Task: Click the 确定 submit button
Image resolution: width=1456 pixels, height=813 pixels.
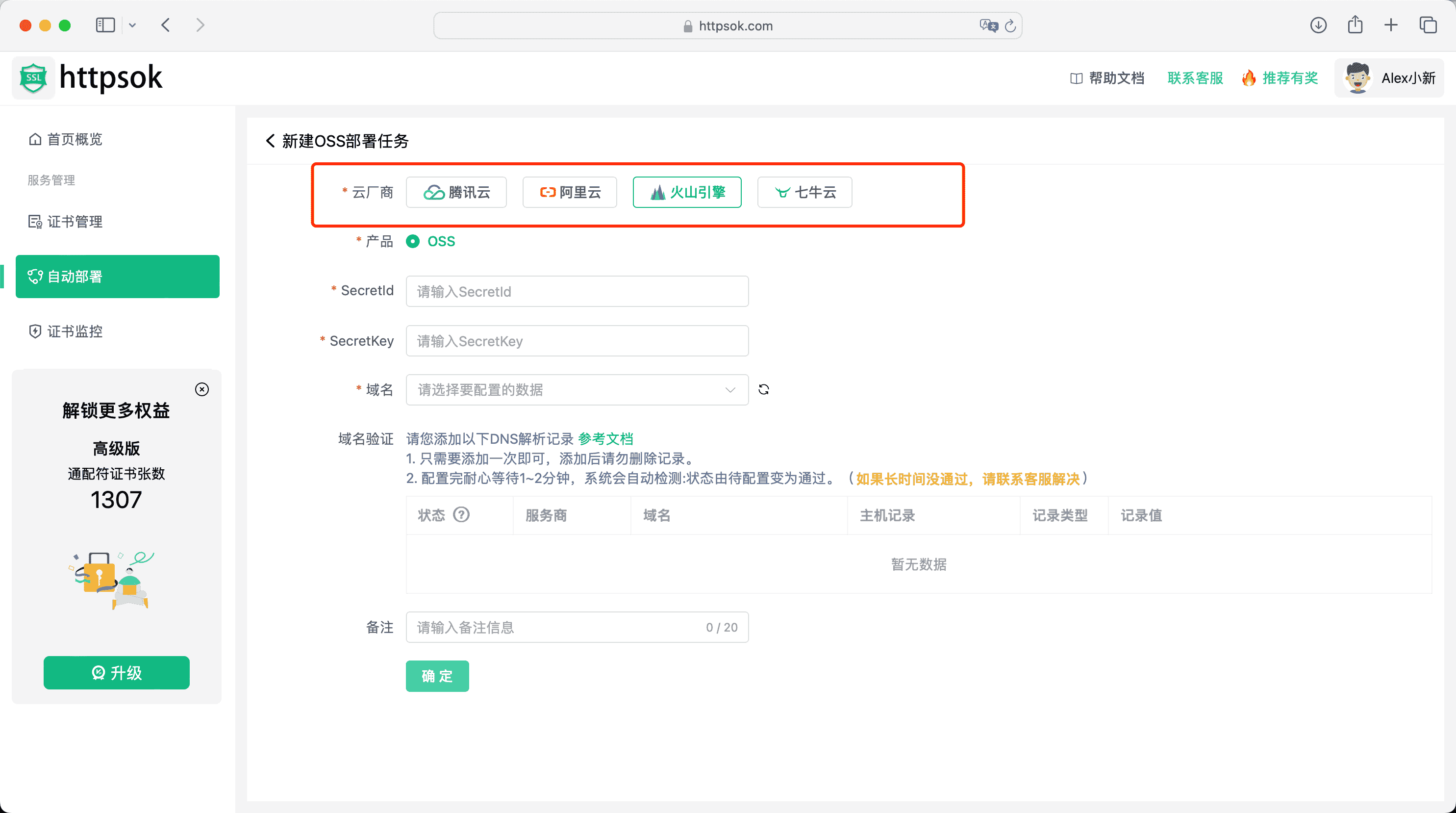Action: pyautogui.click(x=437, y=676)
